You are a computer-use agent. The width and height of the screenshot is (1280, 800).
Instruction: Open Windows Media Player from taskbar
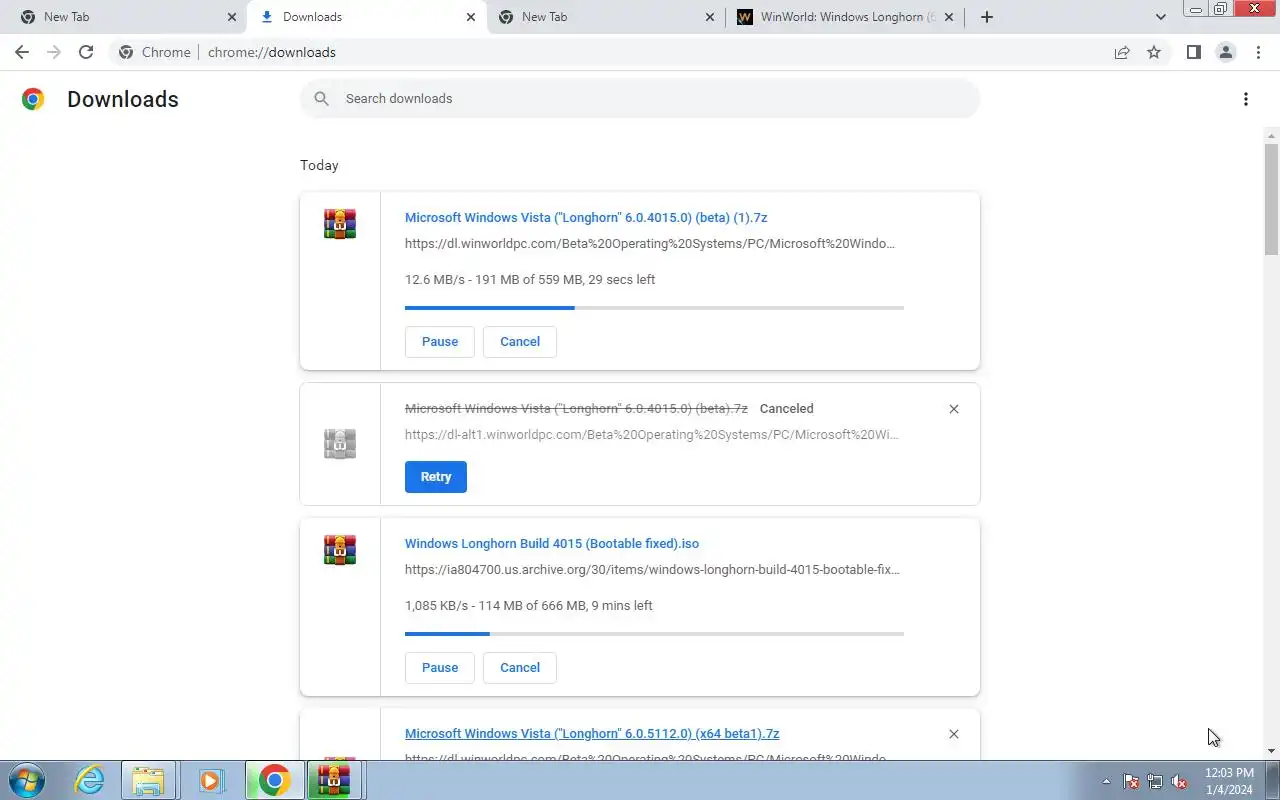[211, 780]
